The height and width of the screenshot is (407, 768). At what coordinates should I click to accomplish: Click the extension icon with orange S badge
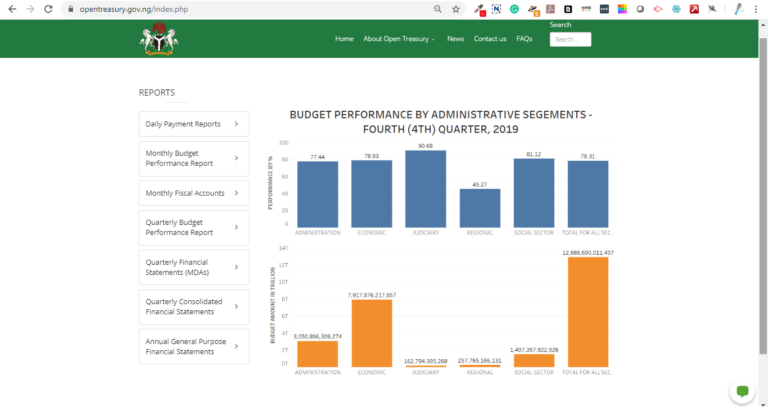(533, 9)
